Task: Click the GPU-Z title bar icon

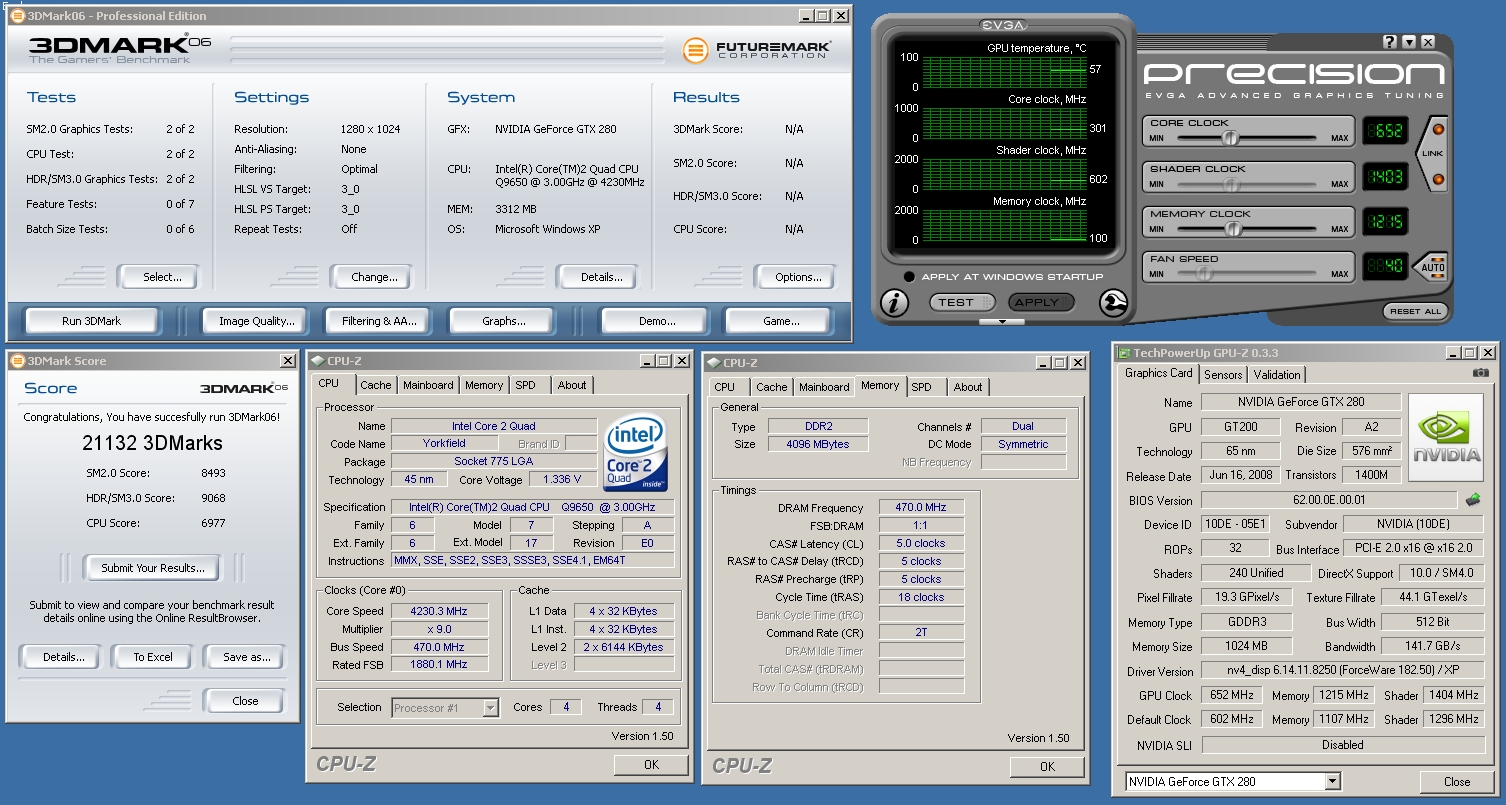Action: 1125,353
